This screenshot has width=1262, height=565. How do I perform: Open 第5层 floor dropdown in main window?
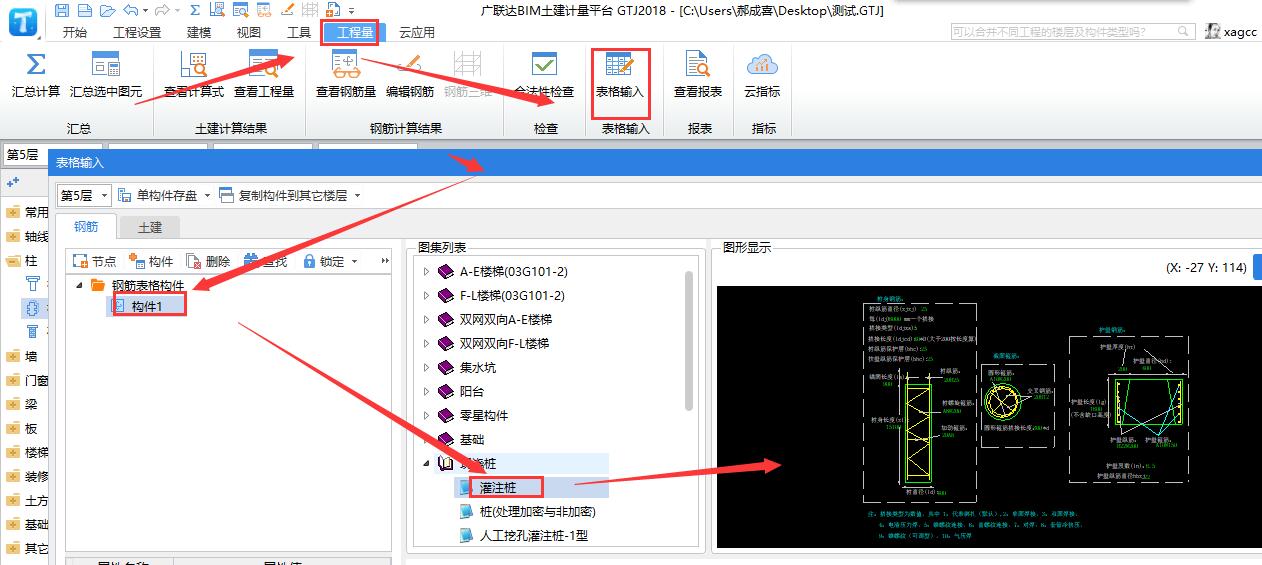[25, 154]
